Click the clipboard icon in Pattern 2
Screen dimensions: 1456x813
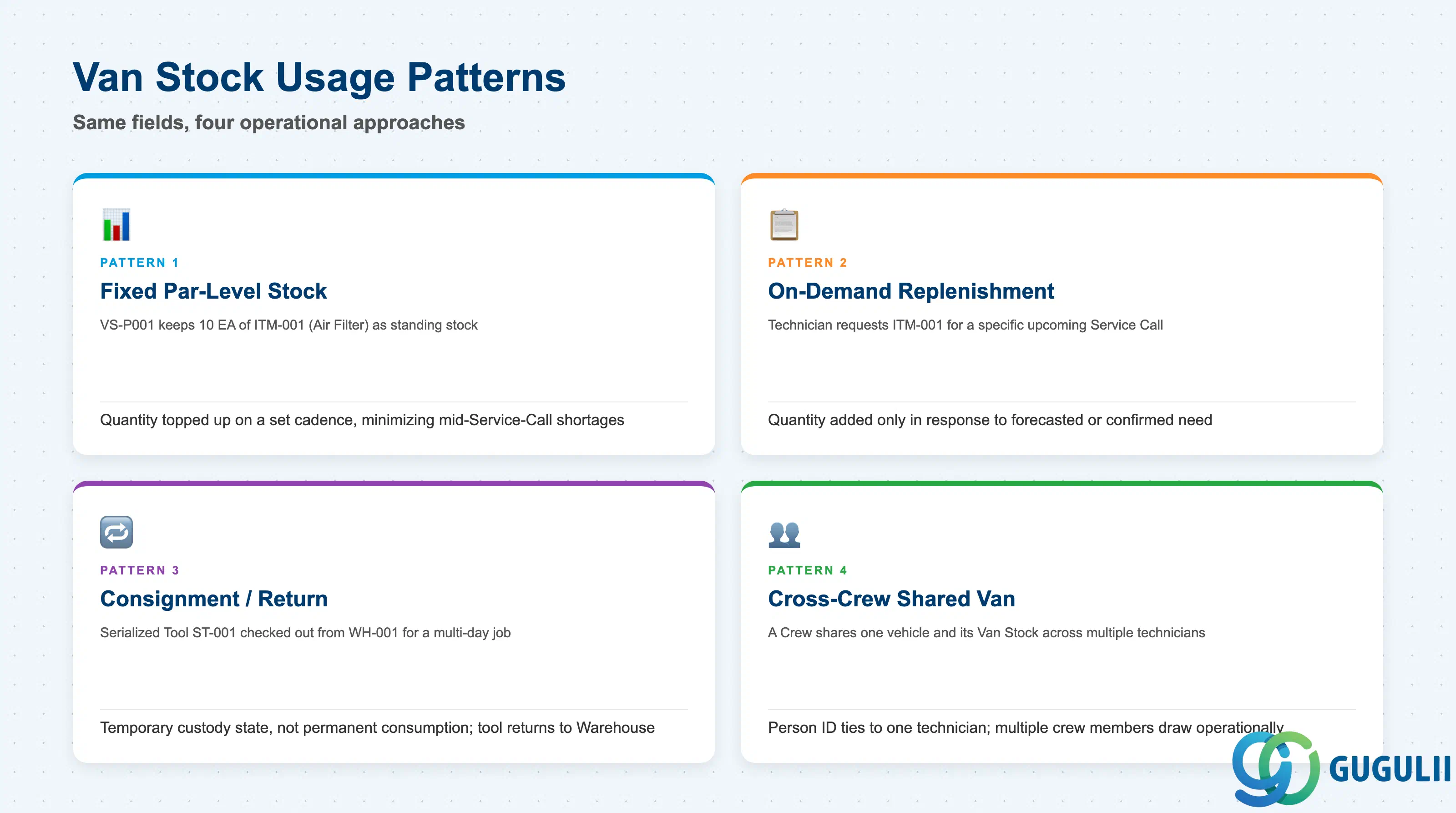point(784,224)
